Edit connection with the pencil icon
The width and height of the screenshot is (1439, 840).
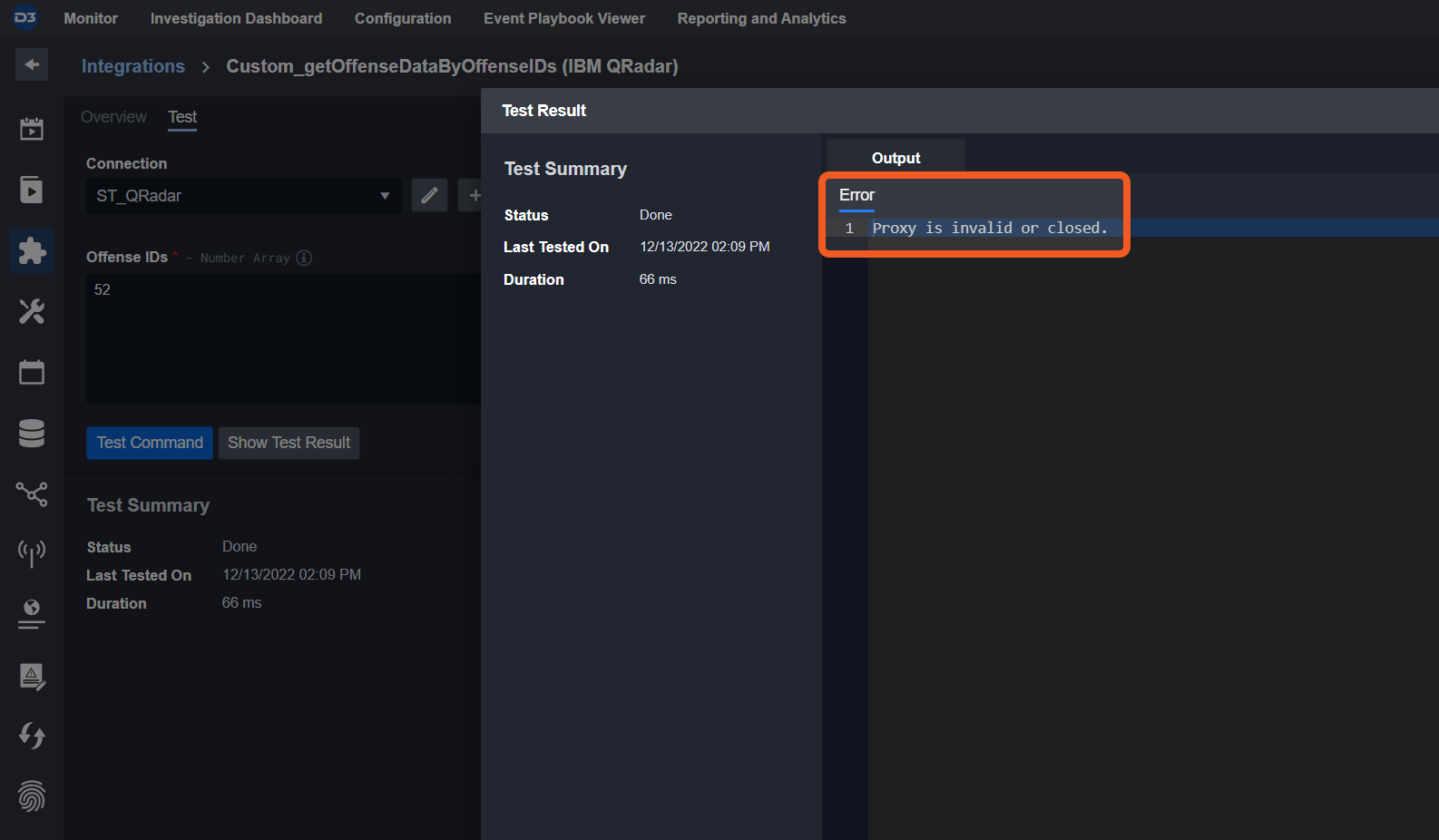(x=429, y=195)
